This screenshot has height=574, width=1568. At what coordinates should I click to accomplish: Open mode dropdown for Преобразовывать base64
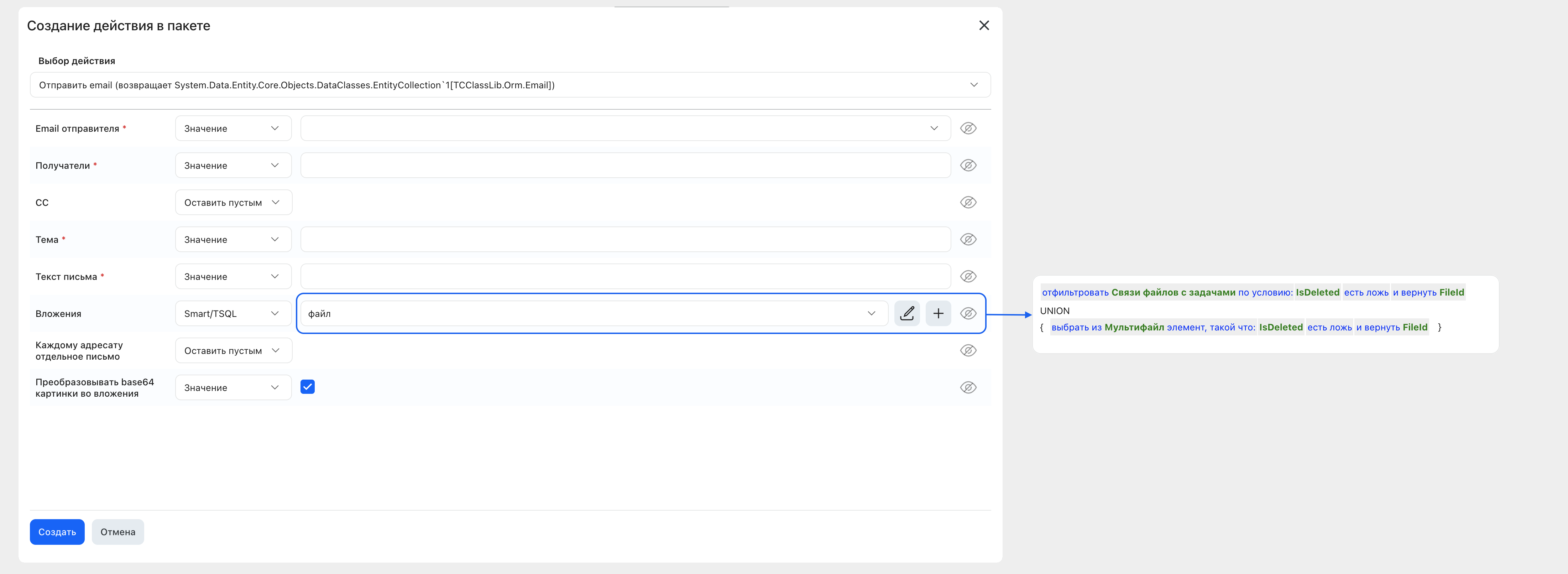(x=233, y=388)
